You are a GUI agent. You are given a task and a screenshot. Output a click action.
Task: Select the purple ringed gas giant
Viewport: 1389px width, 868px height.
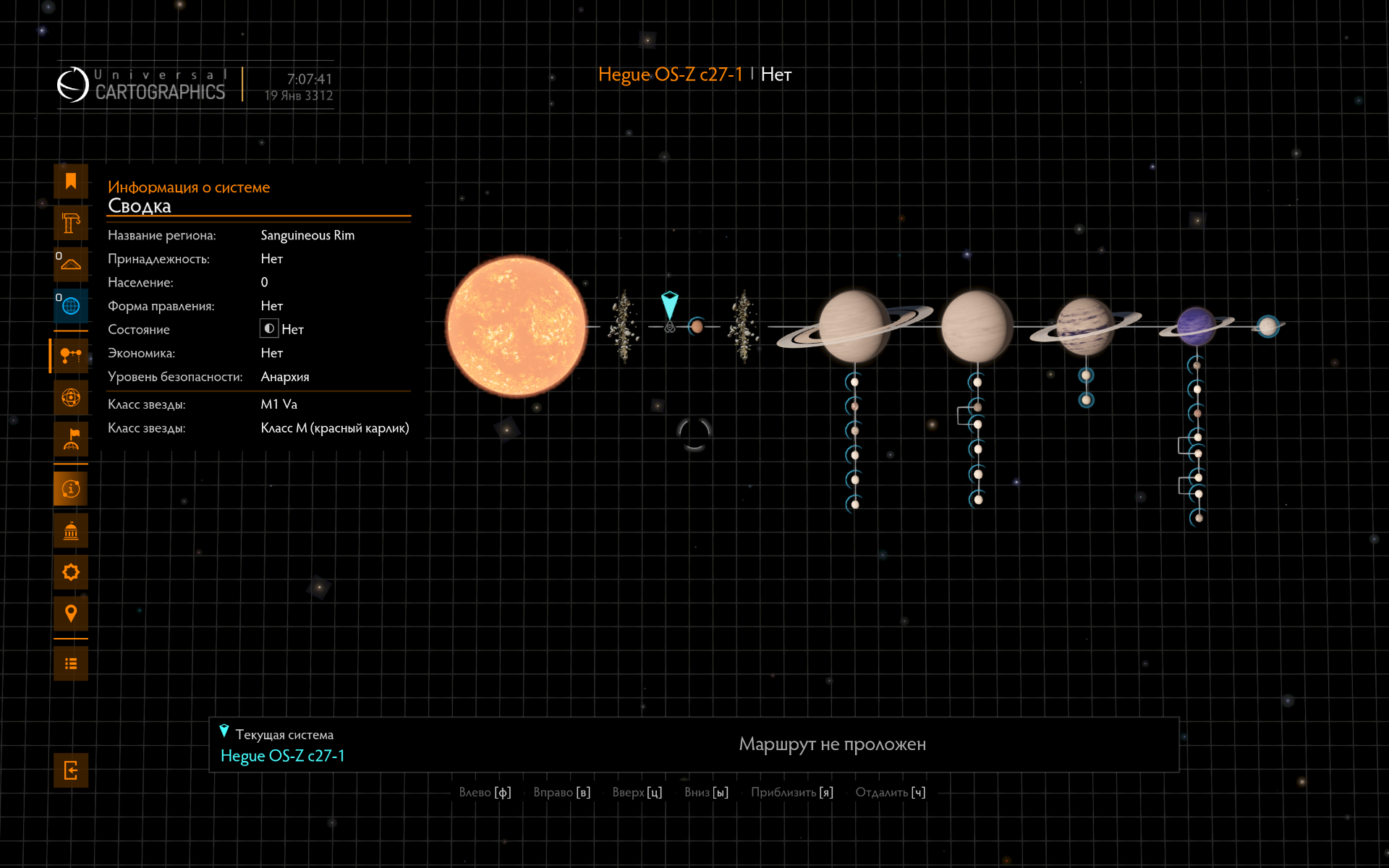[1196, 325]
